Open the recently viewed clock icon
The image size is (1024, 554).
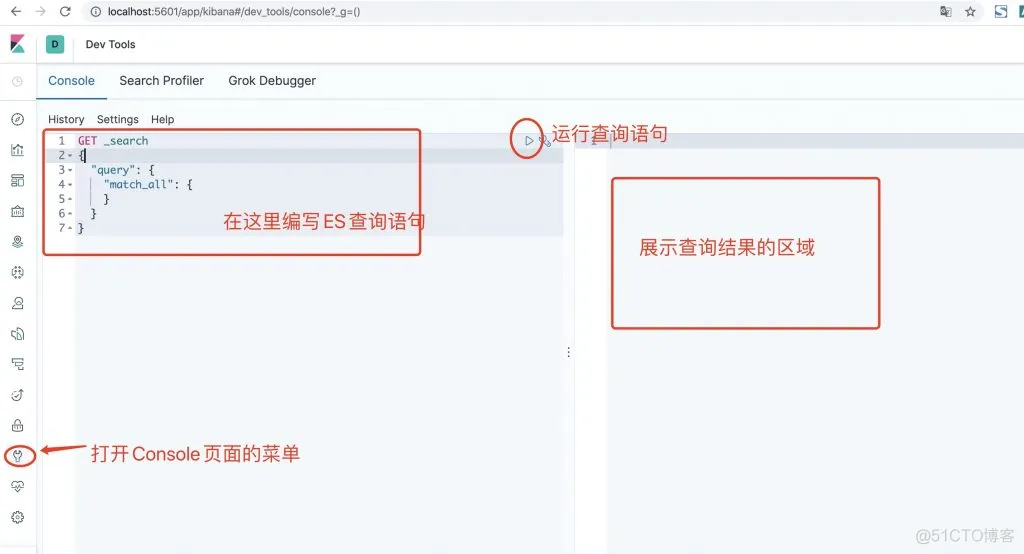[x=18, y=81]
